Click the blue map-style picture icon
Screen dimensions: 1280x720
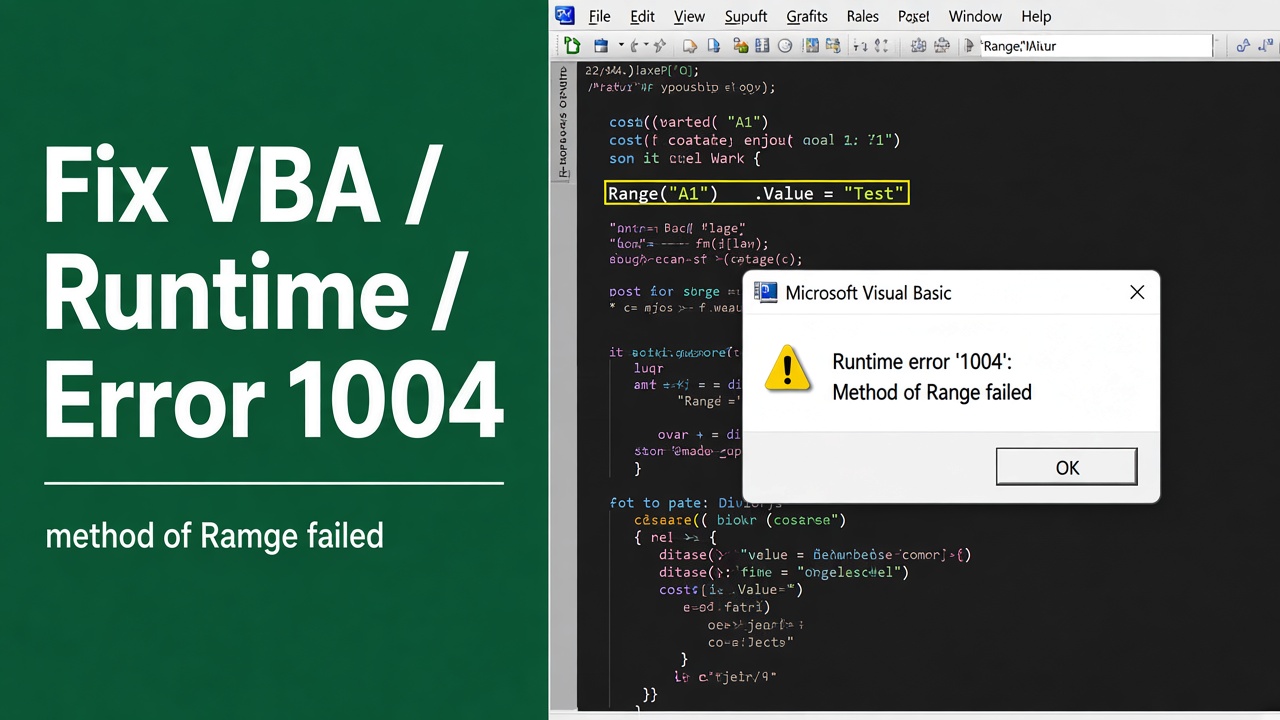(x=812, y=45)
